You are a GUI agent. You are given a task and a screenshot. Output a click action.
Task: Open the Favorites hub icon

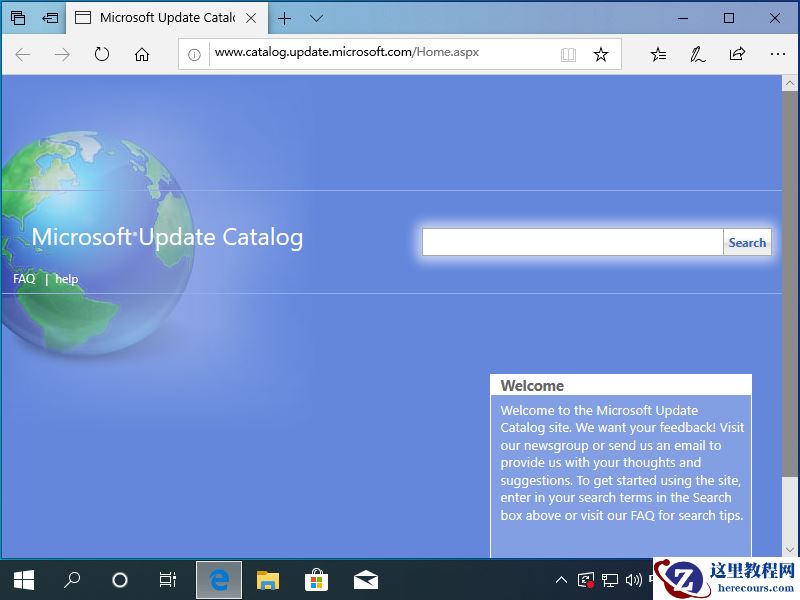pos(658,54)
